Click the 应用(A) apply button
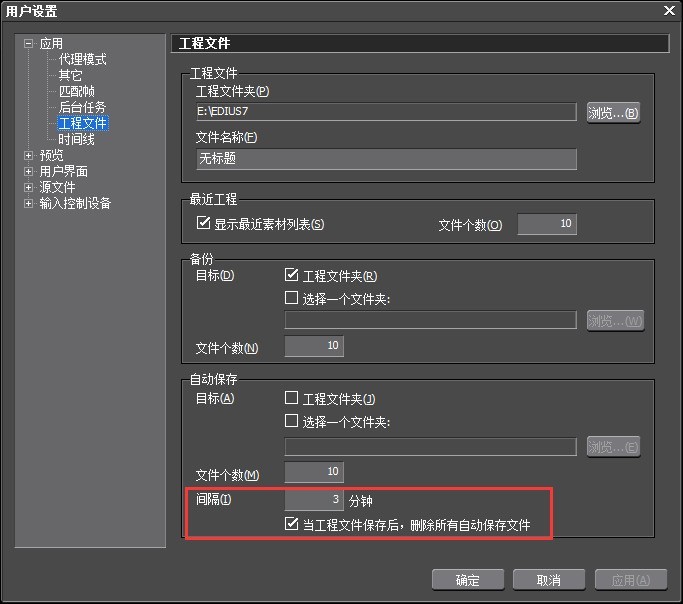 tap(631, 580)
